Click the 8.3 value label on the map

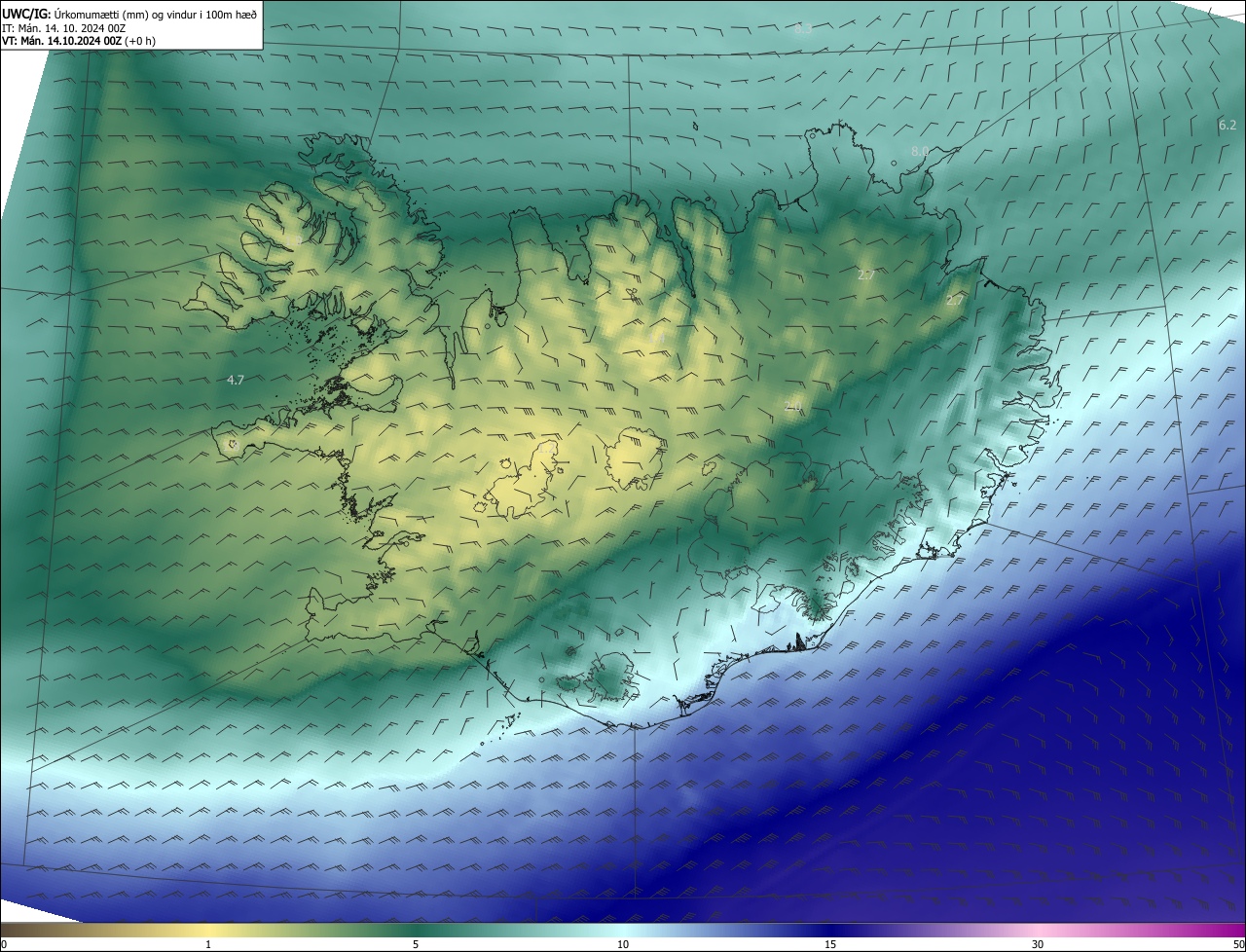(x=803, y=29)
